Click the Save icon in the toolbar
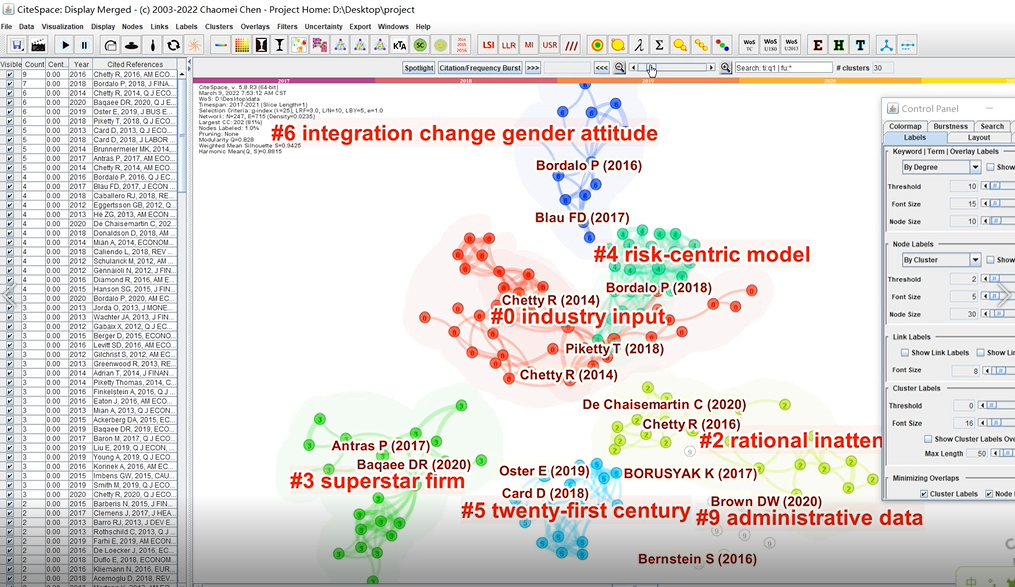Image resolution: width=1015 pixels, height=587 pixels. (x=17, y=45)
